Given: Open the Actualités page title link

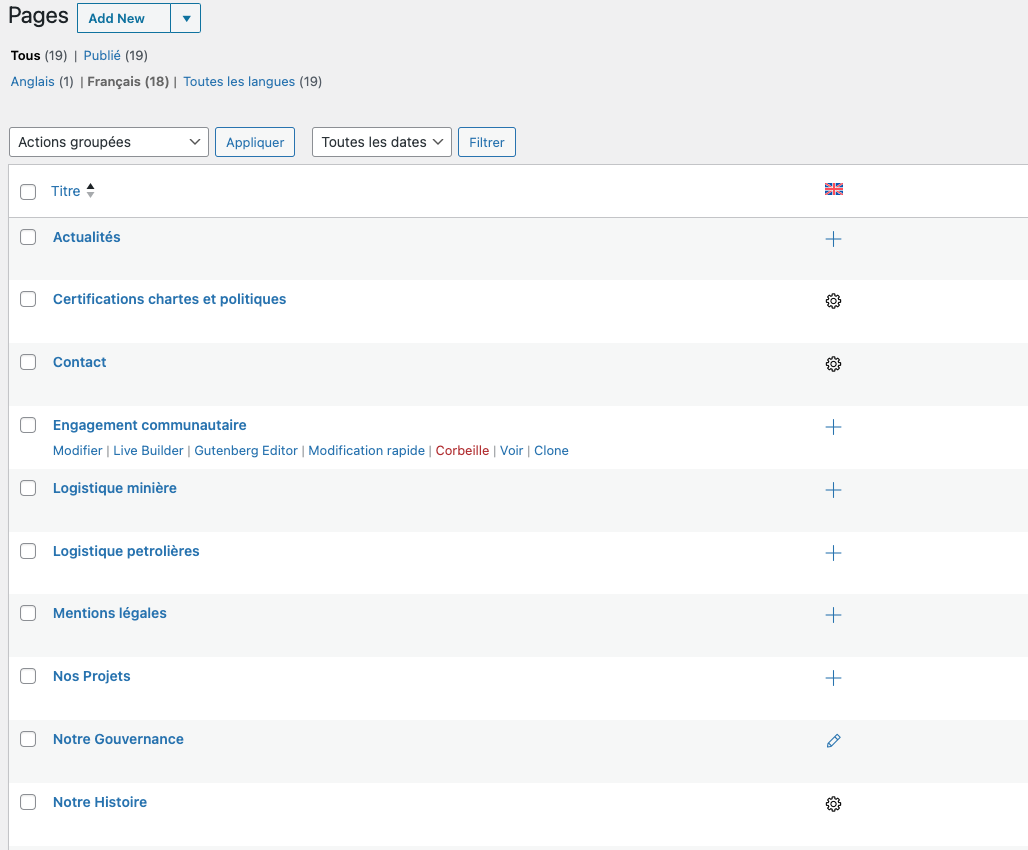Looking at the screenshot, I should click(x=87, y=237).
